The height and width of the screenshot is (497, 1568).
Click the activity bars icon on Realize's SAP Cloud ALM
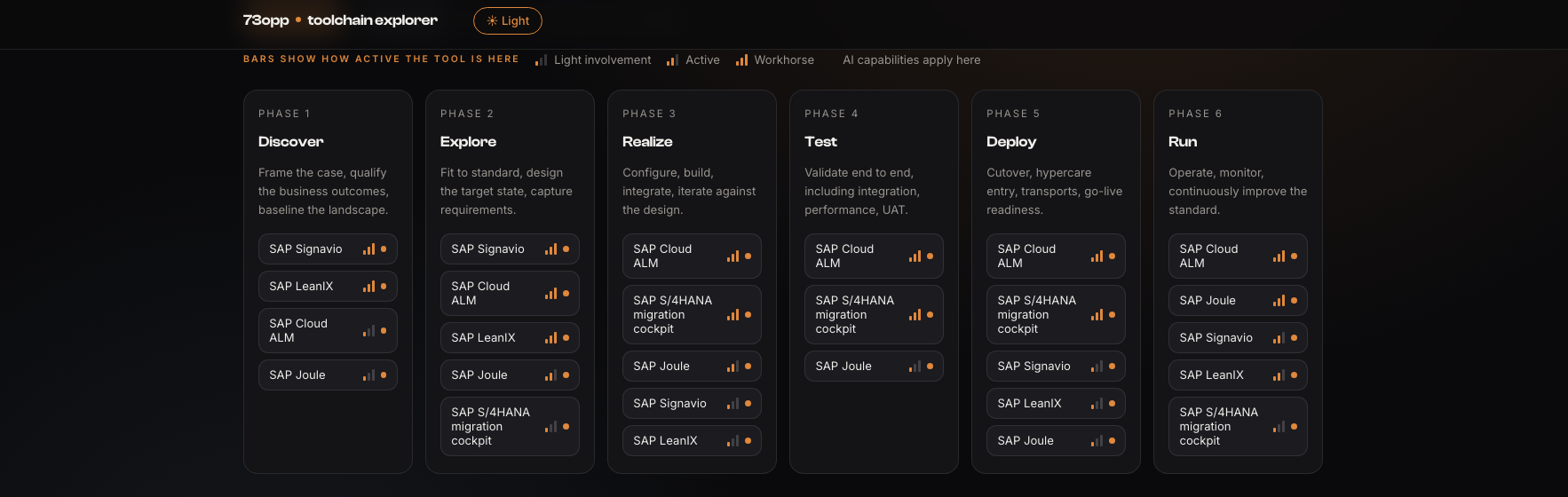pos(733,256)
